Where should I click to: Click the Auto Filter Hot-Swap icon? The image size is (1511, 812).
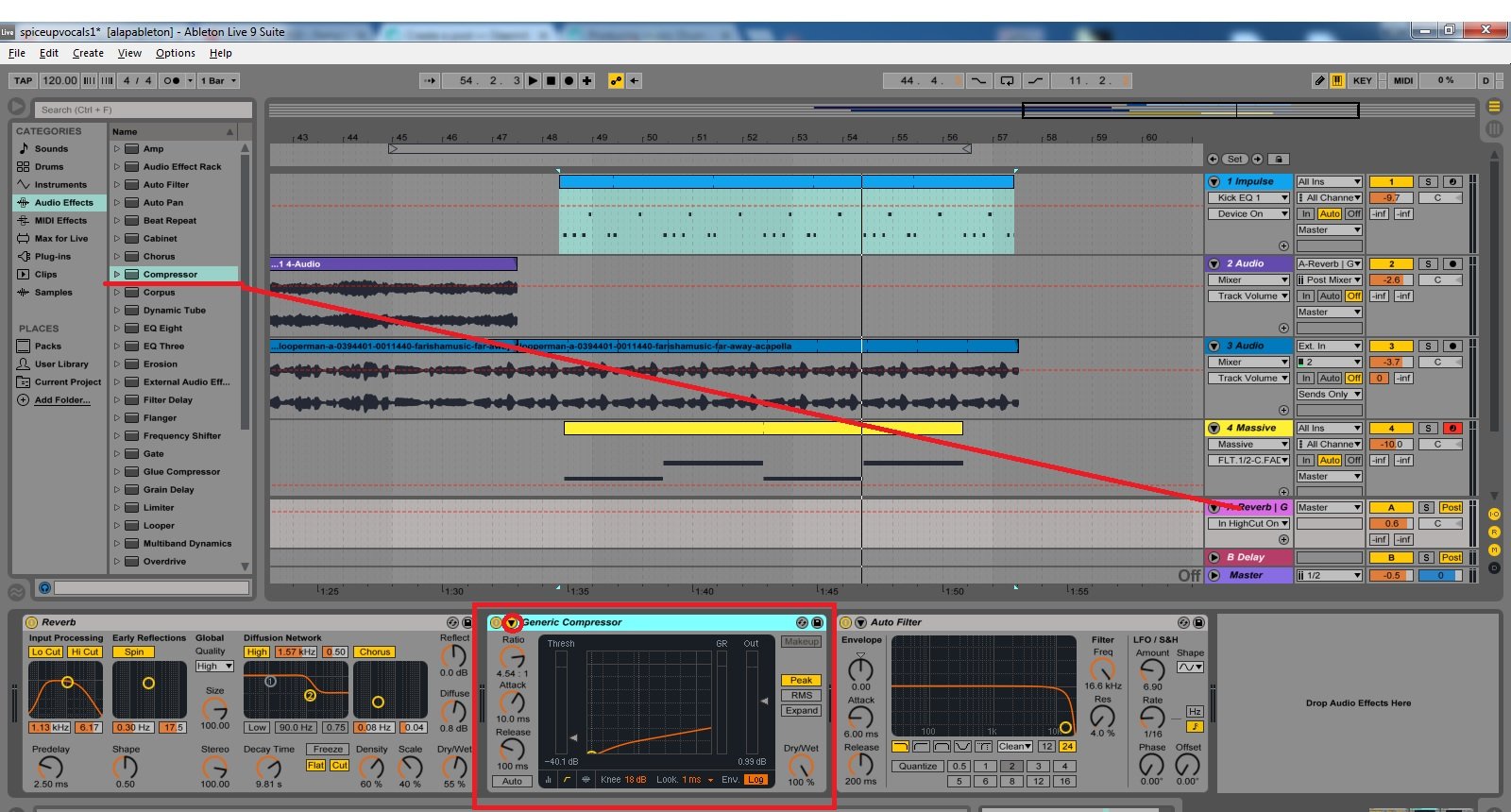click(x=1183, y=623)
